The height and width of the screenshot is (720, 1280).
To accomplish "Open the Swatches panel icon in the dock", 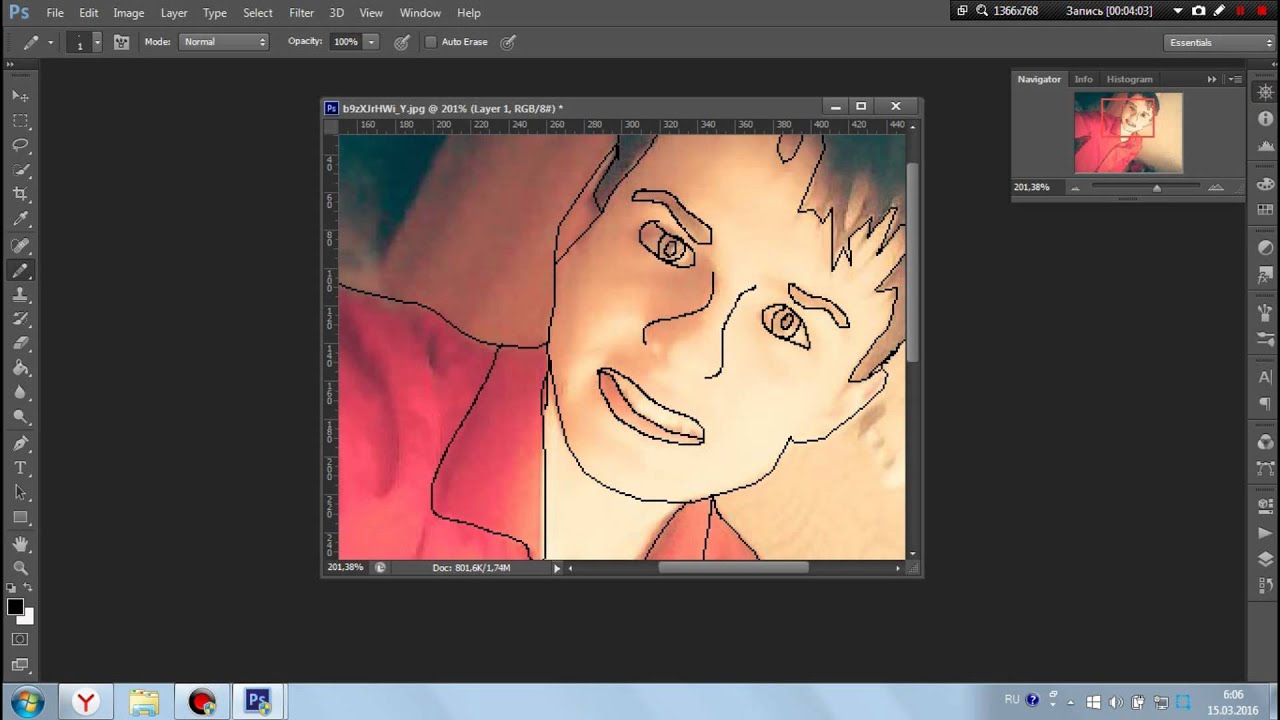I will click(x=1265, y=211).
